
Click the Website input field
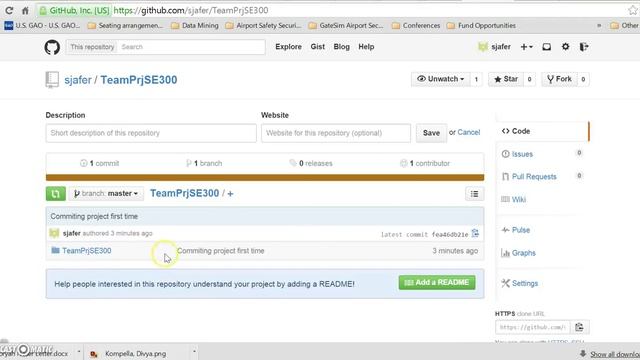point(336,133)
